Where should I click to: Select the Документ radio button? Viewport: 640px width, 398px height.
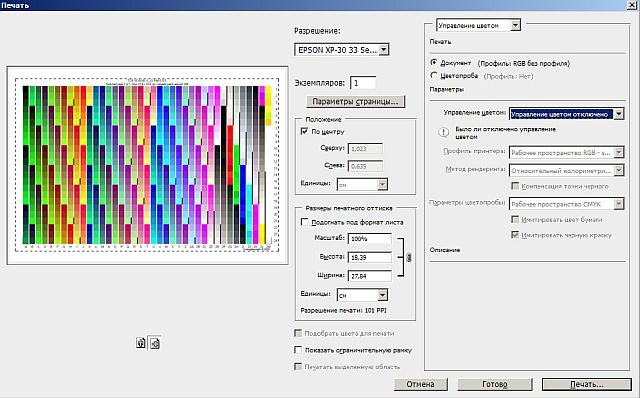click(434, 62)
